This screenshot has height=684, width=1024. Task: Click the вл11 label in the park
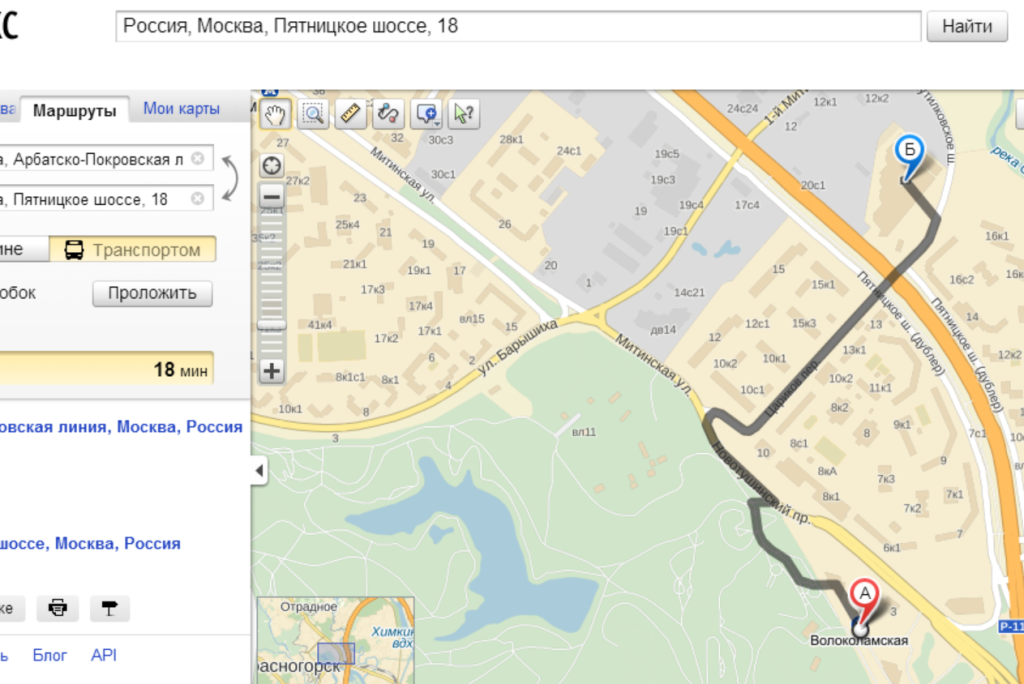pos(584,432)
